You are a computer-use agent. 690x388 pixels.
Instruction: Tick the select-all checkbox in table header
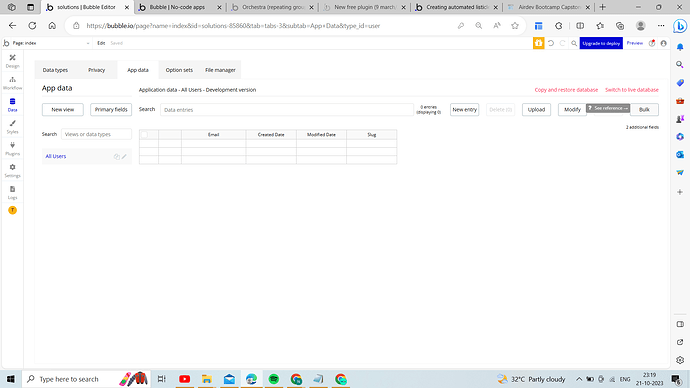(144, 135)
